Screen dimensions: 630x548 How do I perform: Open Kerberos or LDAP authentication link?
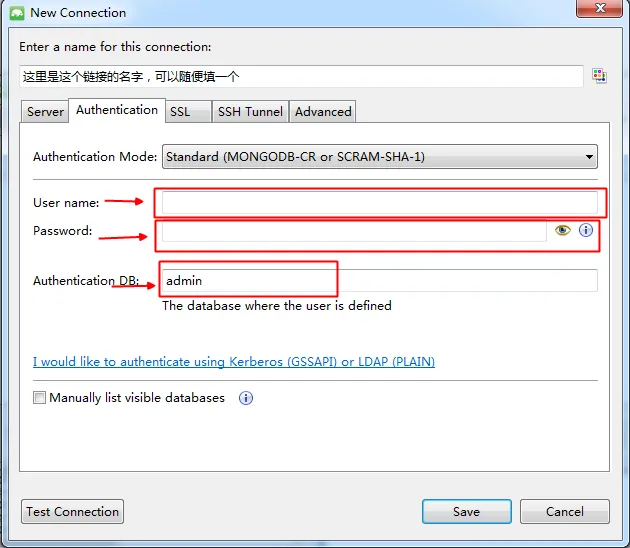coord(234,362)
